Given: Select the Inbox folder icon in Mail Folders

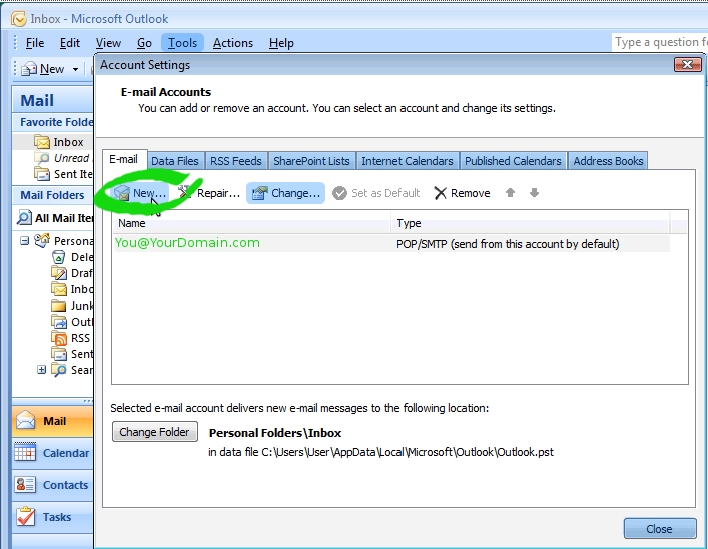Looking at the screenshot, I should [x=59, y=289].
